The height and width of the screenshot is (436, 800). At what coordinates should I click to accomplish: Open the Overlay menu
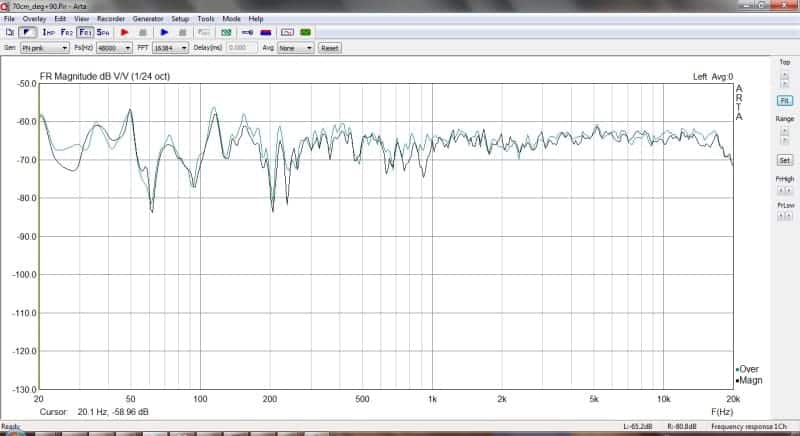coord(34,19)
